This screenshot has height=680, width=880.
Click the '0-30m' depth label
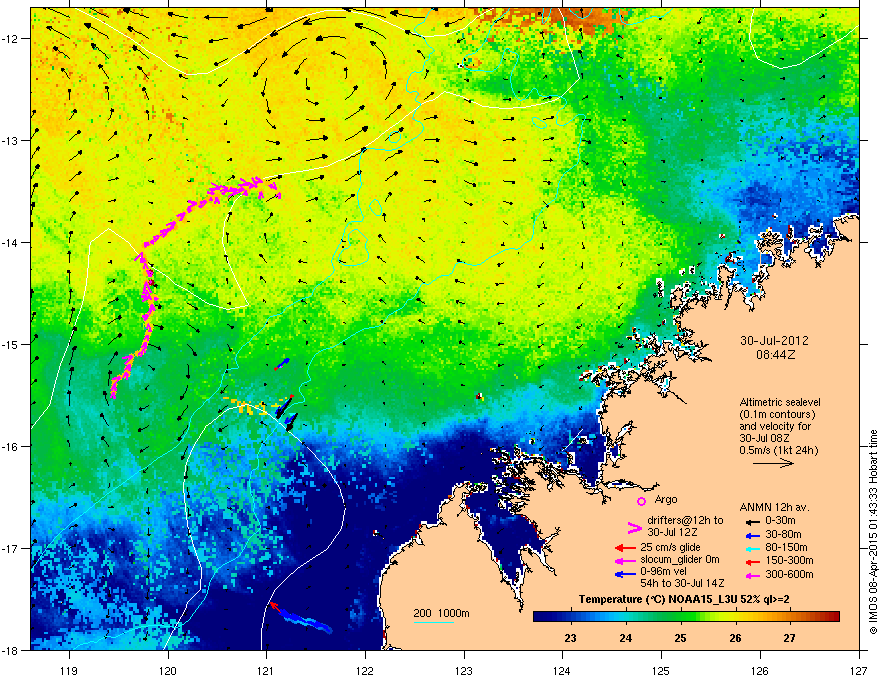(780, 521)
